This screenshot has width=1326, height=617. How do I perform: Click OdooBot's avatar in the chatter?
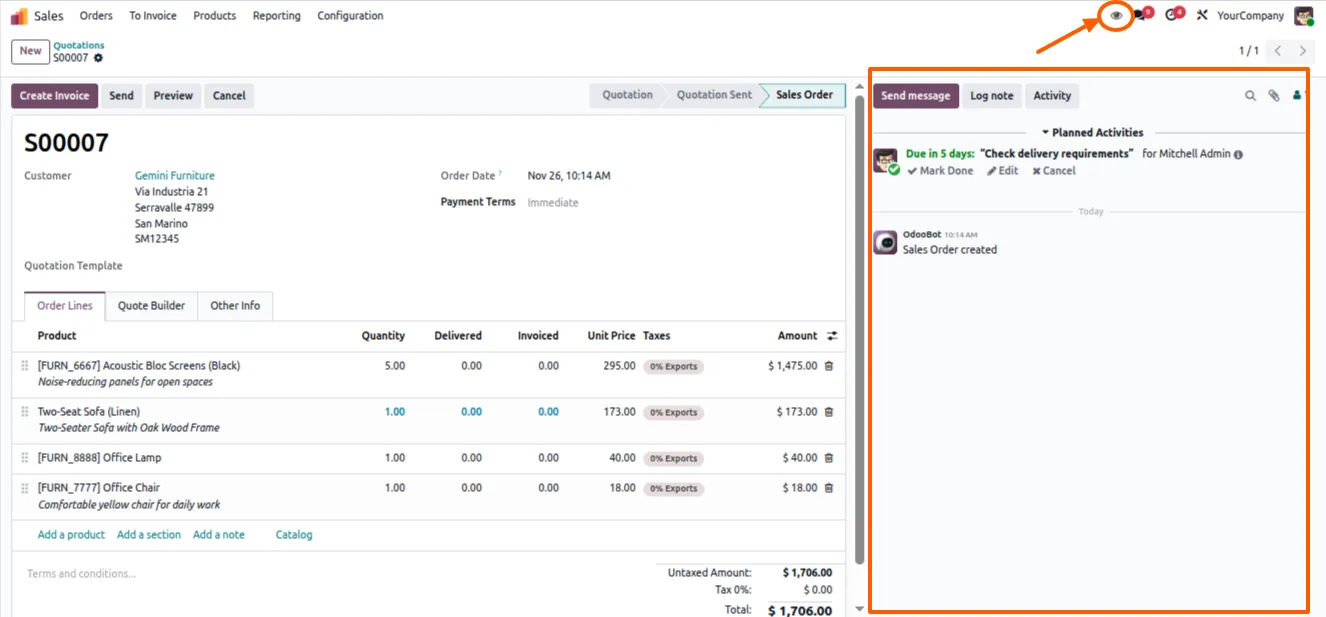click(x=885, y=242)
